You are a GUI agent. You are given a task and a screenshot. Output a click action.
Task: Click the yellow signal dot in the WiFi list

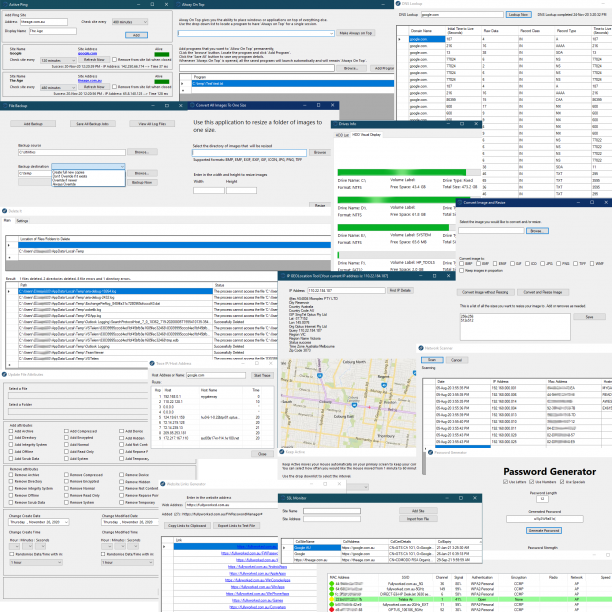click(332, 599)
